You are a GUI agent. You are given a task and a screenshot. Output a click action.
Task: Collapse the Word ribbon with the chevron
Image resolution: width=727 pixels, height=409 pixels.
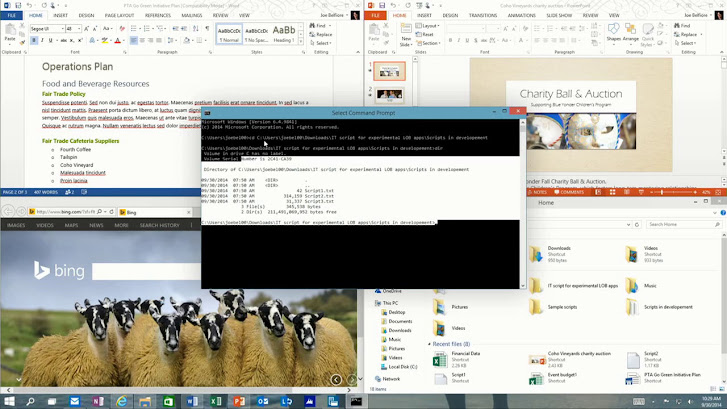[x=358, y=52]
